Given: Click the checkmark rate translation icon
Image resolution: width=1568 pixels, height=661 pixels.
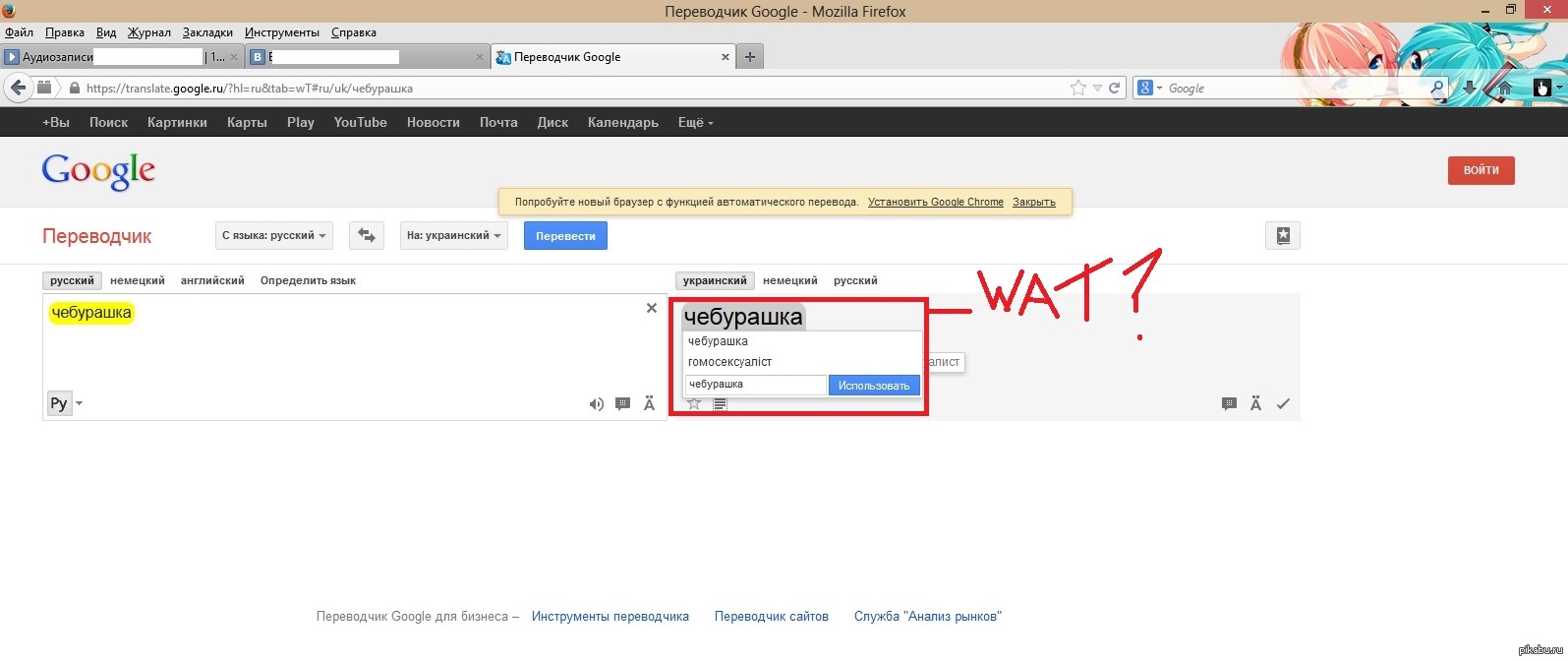Looking at the screenshot, I should tap(1283, 404).
